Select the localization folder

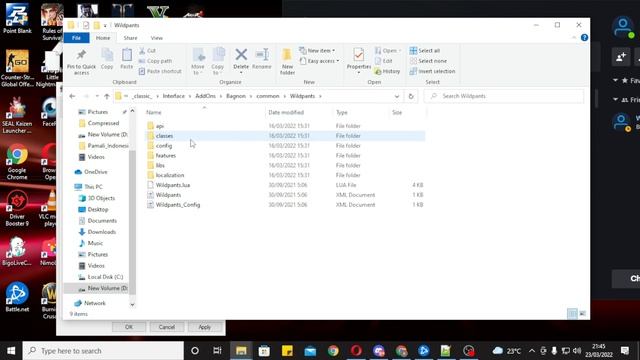(x=170, y=175)
